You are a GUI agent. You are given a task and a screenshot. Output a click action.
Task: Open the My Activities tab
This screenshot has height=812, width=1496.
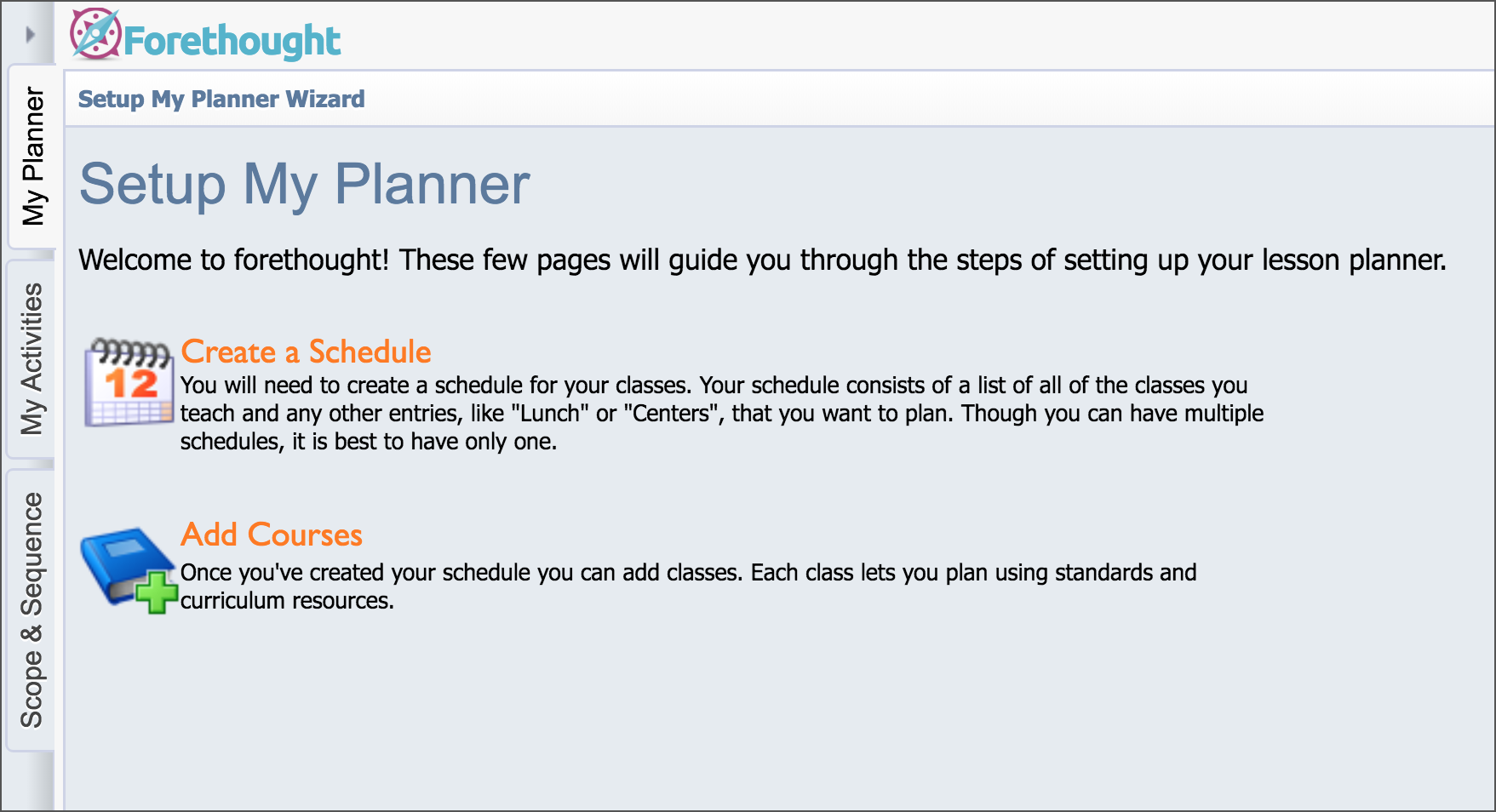tap(32, 358)
